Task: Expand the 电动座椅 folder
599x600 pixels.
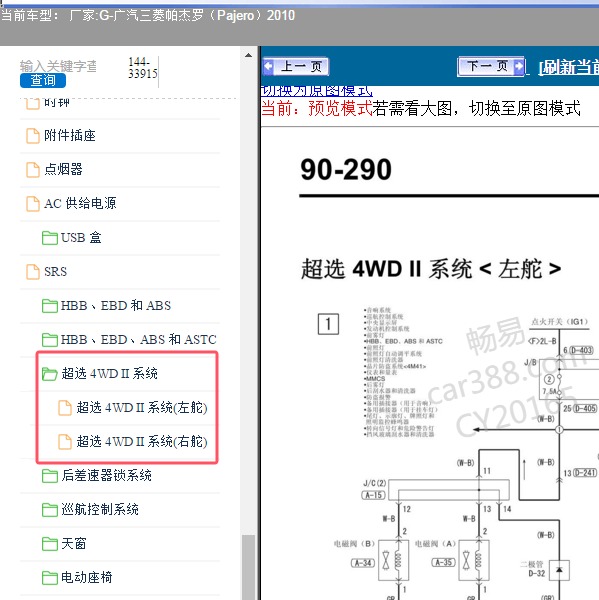Action: (x=87, y=577)
